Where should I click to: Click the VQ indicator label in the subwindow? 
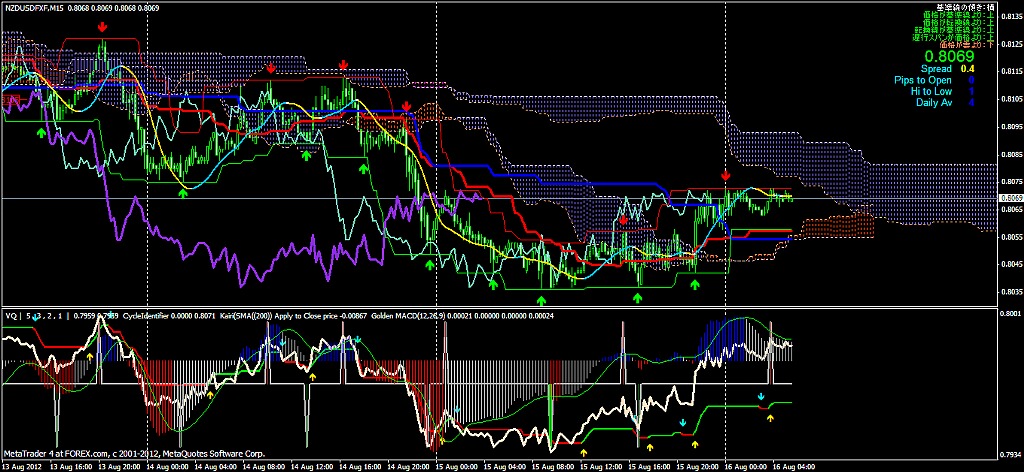click(x=9, y=316)
